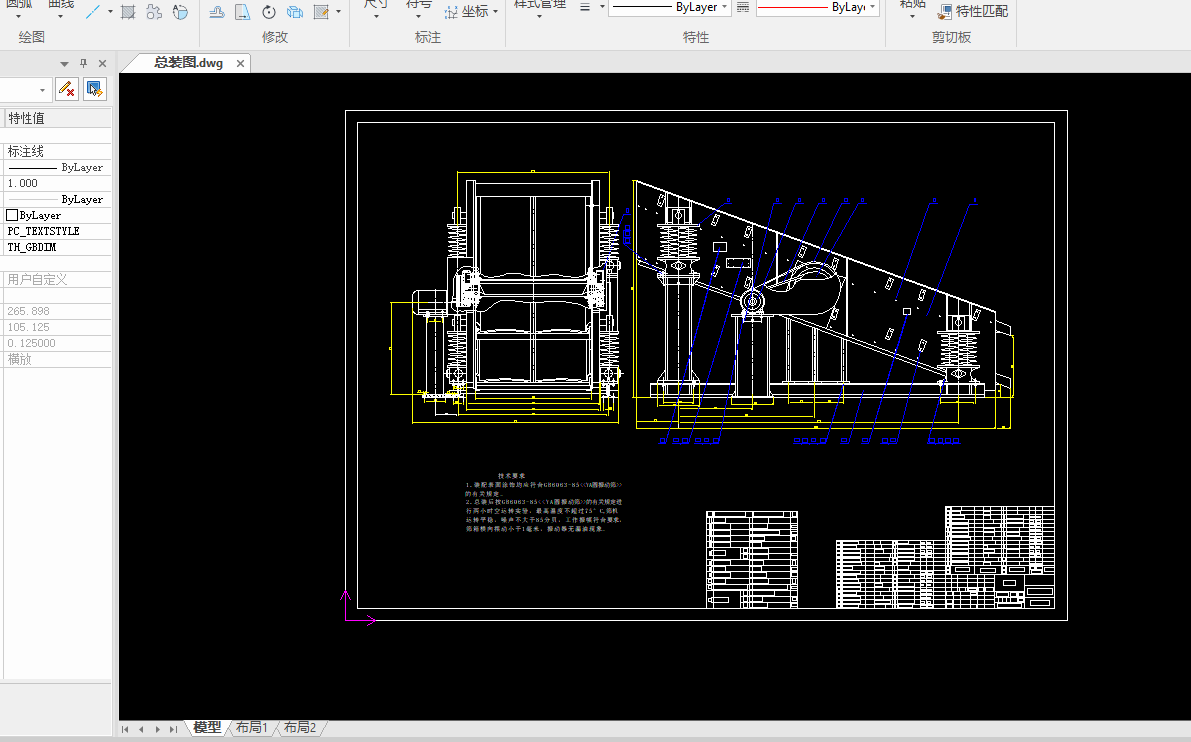Switch to the 布局2 layout tab
Screen dimensions: 1191x742
[x=300, y=728]
